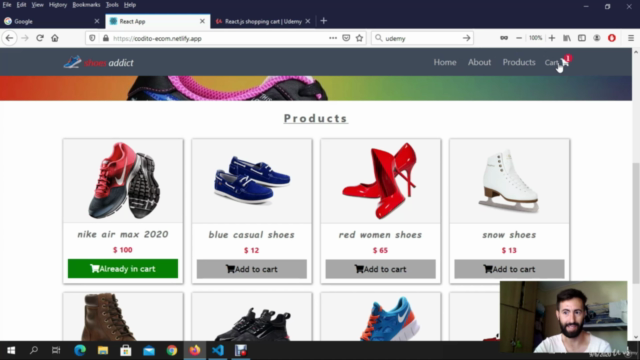Open a new browser tab

324,21
